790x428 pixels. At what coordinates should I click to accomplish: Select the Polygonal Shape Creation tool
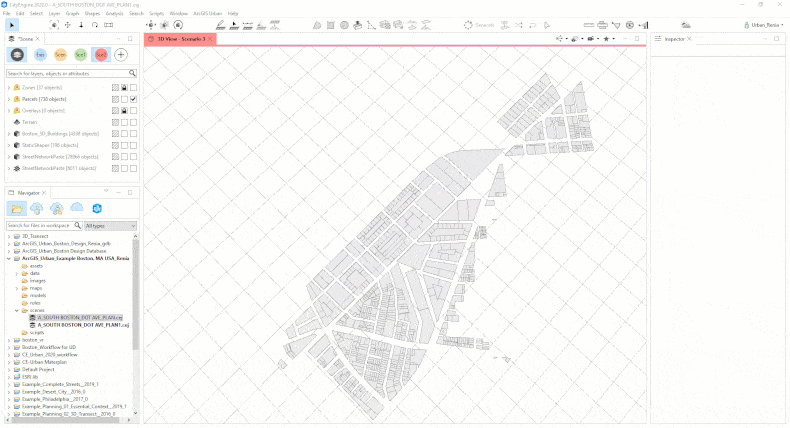tap(317, 25)
